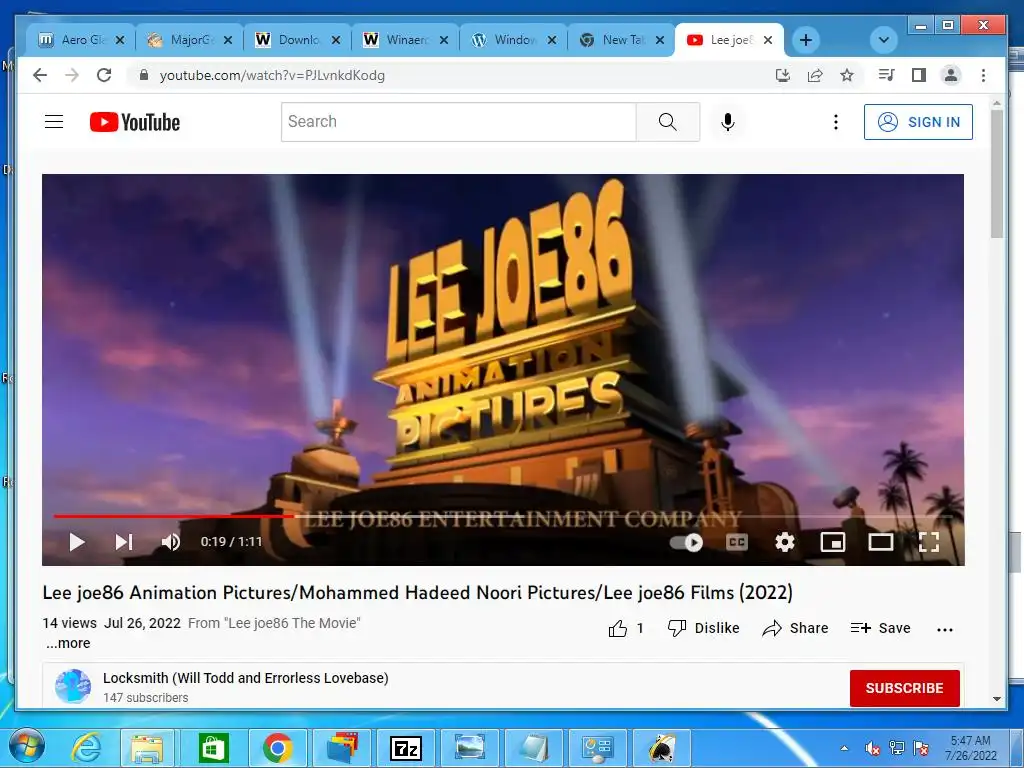Go back in browser history

pos(40,75)
